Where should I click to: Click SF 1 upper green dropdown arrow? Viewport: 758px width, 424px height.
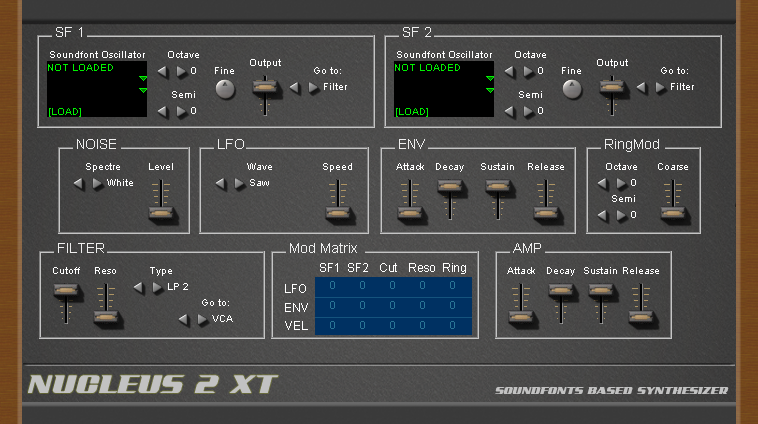143,78
